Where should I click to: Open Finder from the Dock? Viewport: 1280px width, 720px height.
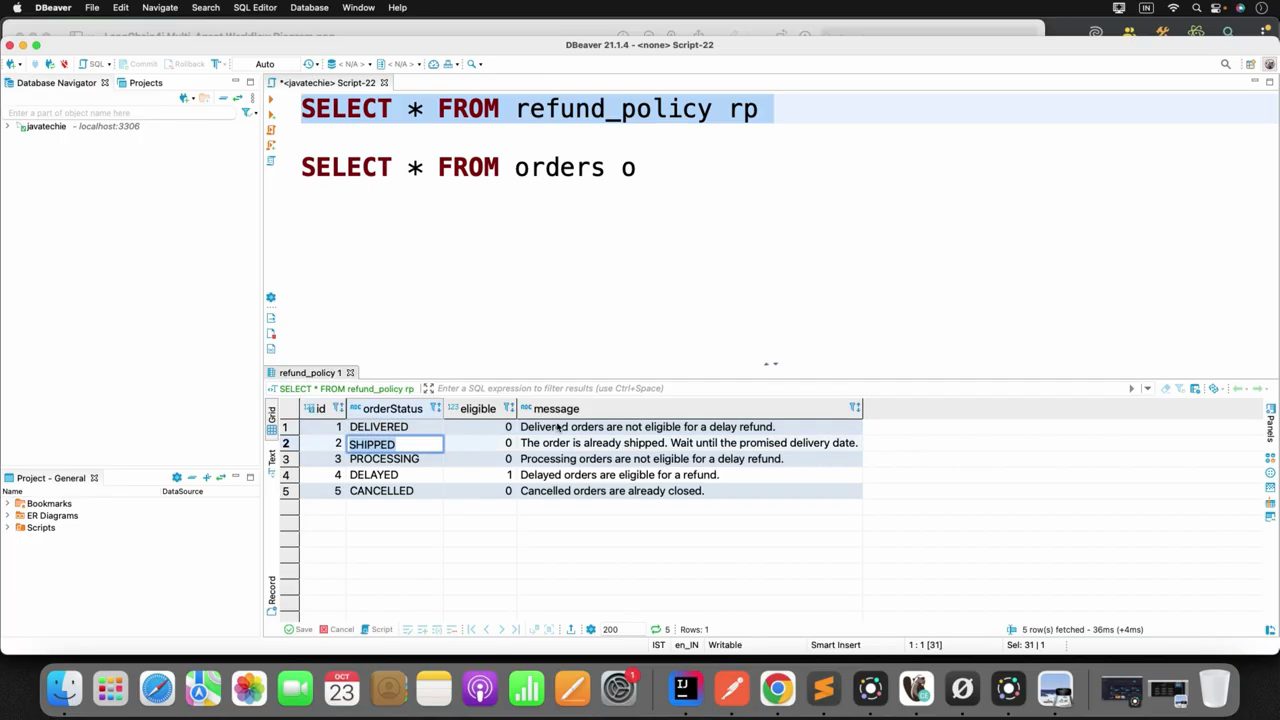(x=64, y=689)
